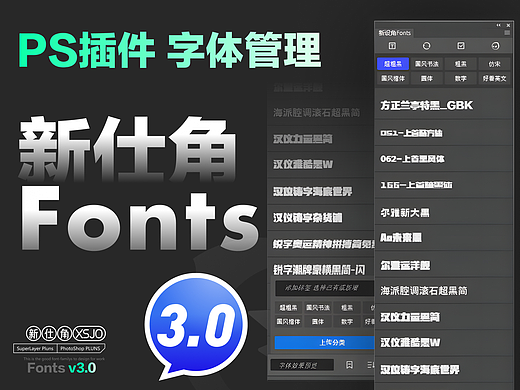Click the save icon beside the preview field
This screenshot has width=520, height=390.
[349, 365]
